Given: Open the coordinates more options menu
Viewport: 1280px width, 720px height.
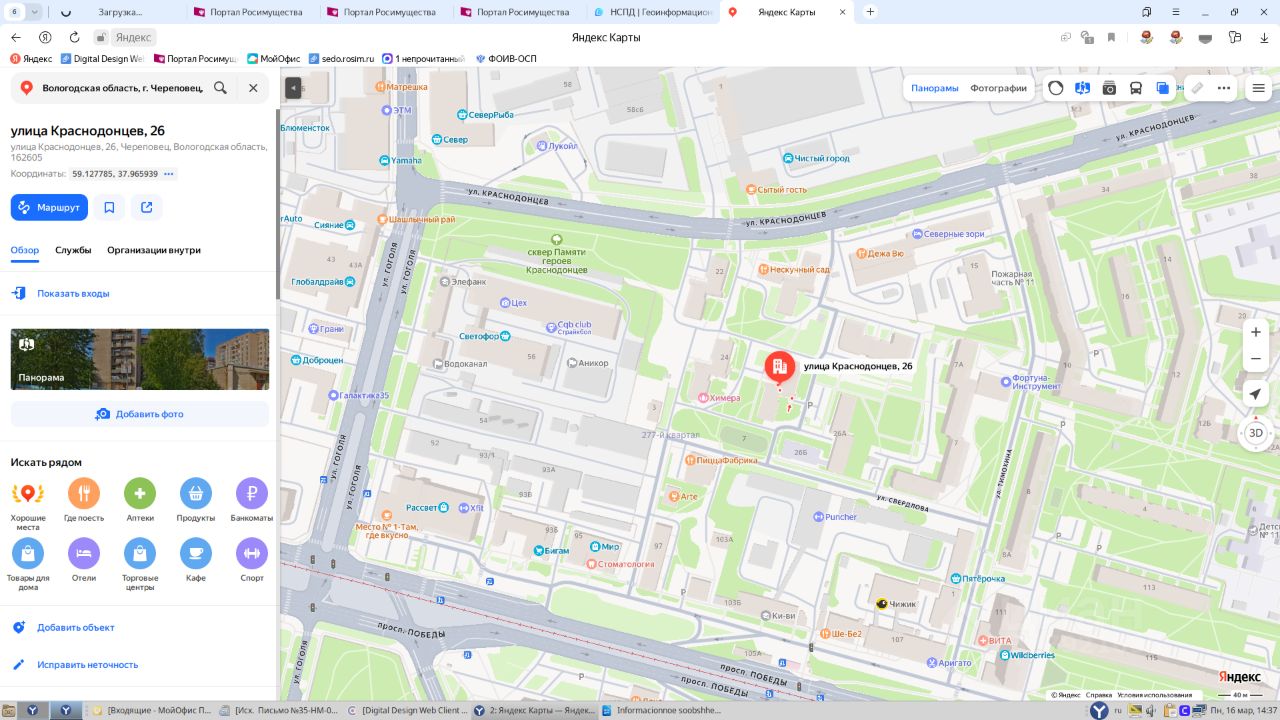Looking at the screenshot, I should point(169,174).
